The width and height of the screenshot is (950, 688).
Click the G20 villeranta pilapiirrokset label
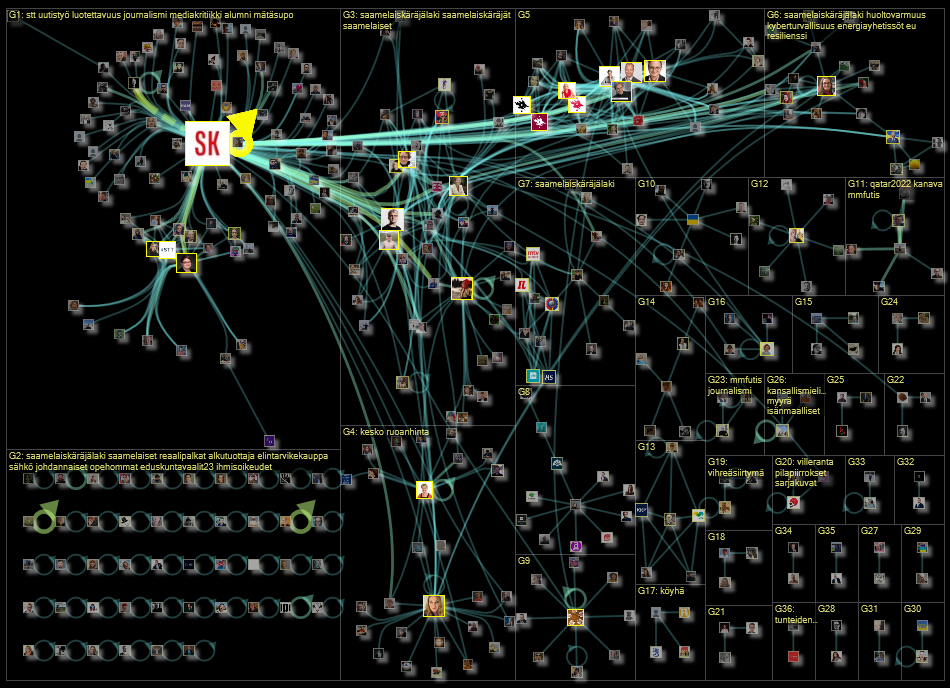pos(803,472)
